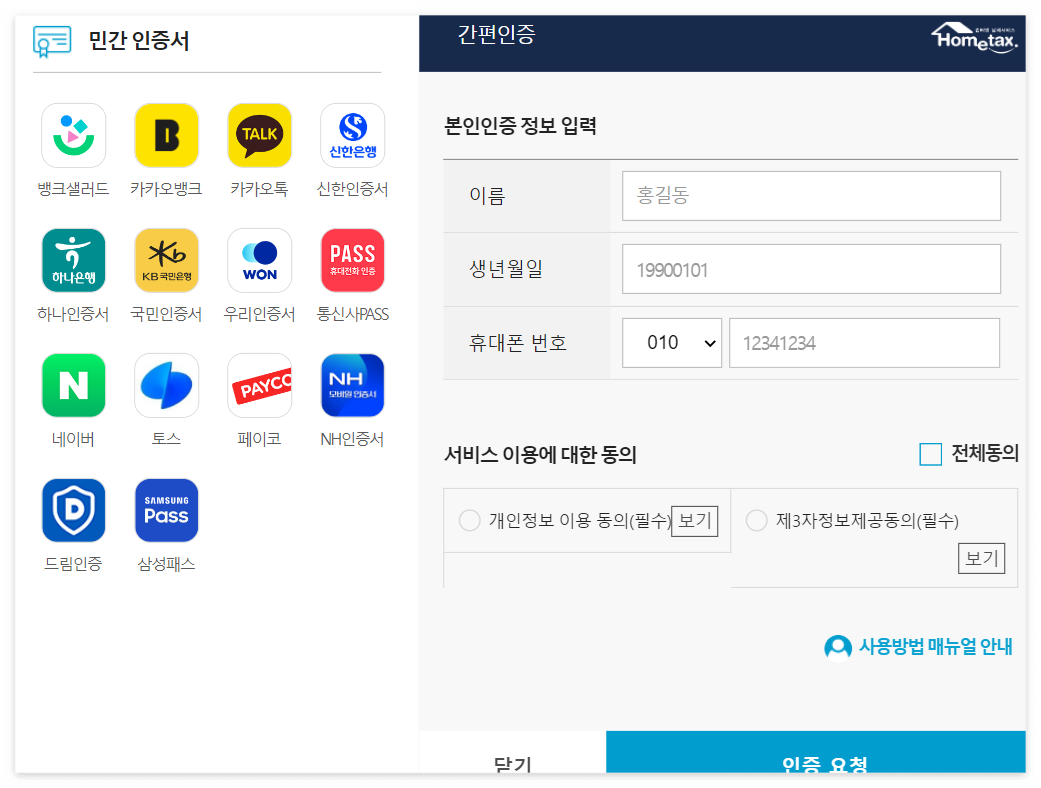The image size is (1041, 788).
Task: Click the 이름 input field
Action: click(811, 196)
